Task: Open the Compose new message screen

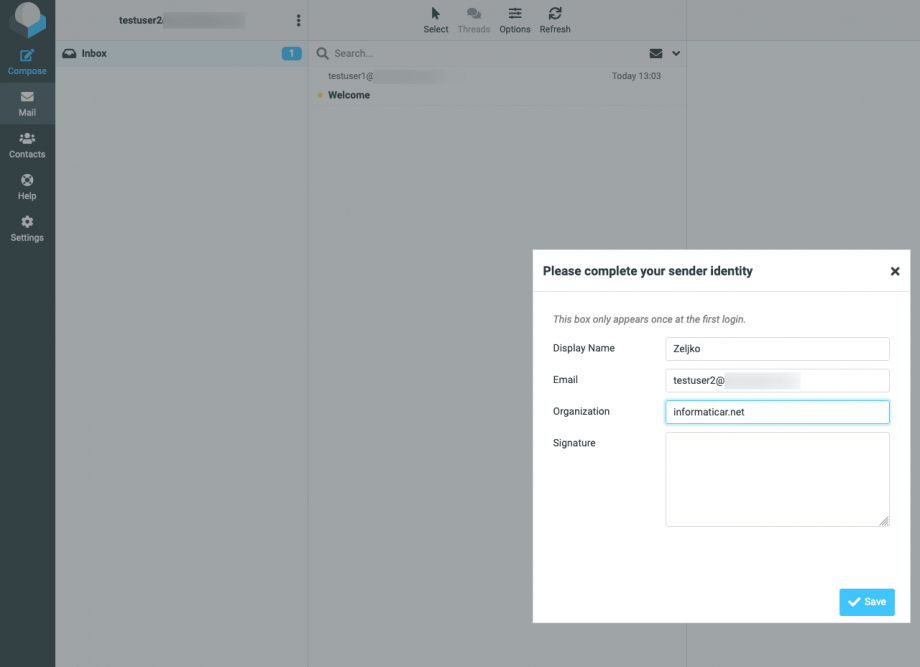Action: 27,60
